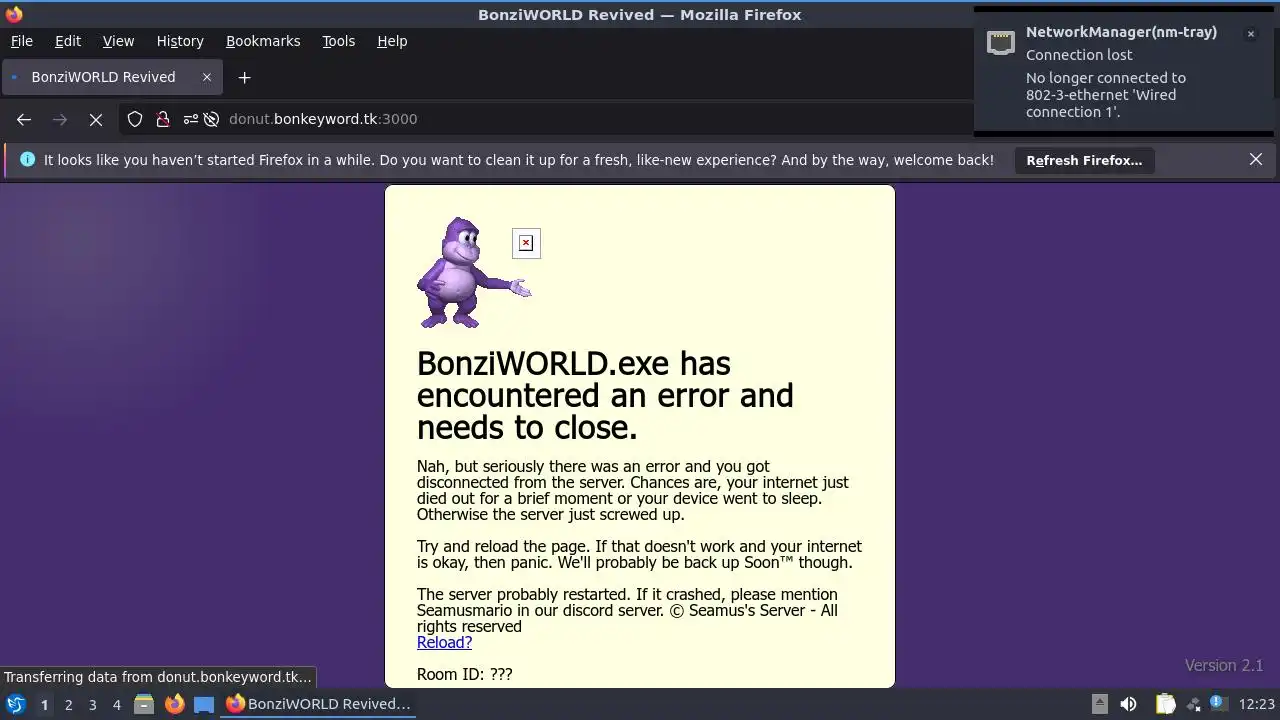Click 'Transferring data from donut.bonkeyword.tk' status text
Viewport: 1280px width, 720px height.
[158, 677]
